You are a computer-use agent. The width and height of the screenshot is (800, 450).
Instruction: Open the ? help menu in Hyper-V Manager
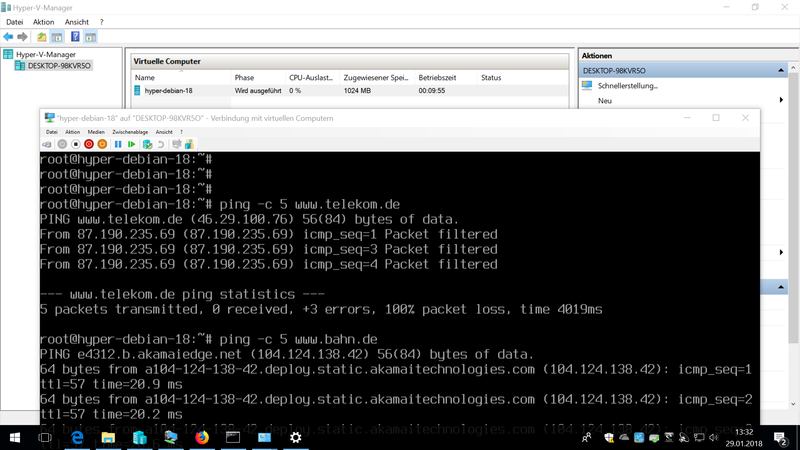[x=102, y=22]
